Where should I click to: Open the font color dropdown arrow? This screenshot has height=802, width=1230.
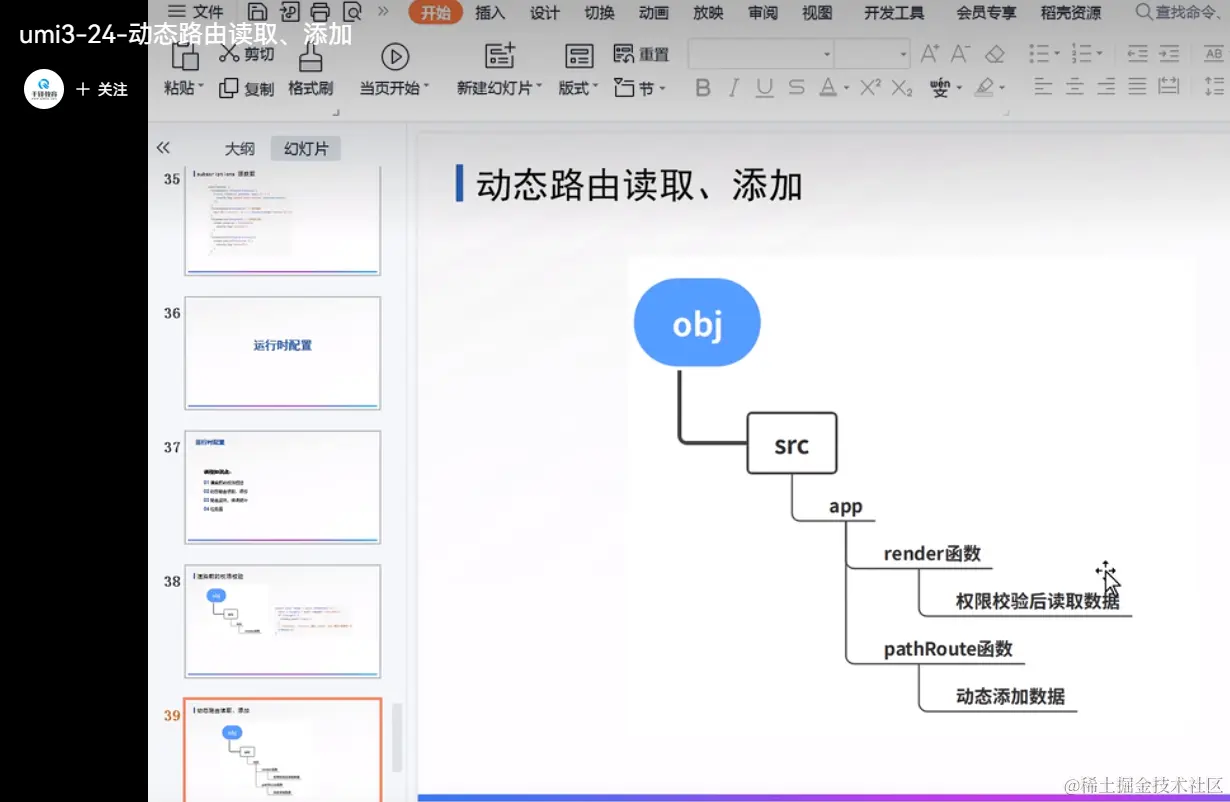click(845, 88)
